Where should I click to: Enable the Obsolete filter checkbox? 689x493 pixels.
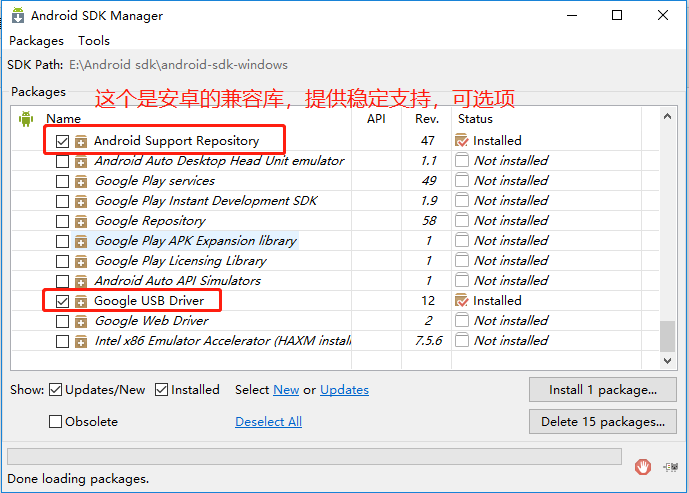point(55,421)
